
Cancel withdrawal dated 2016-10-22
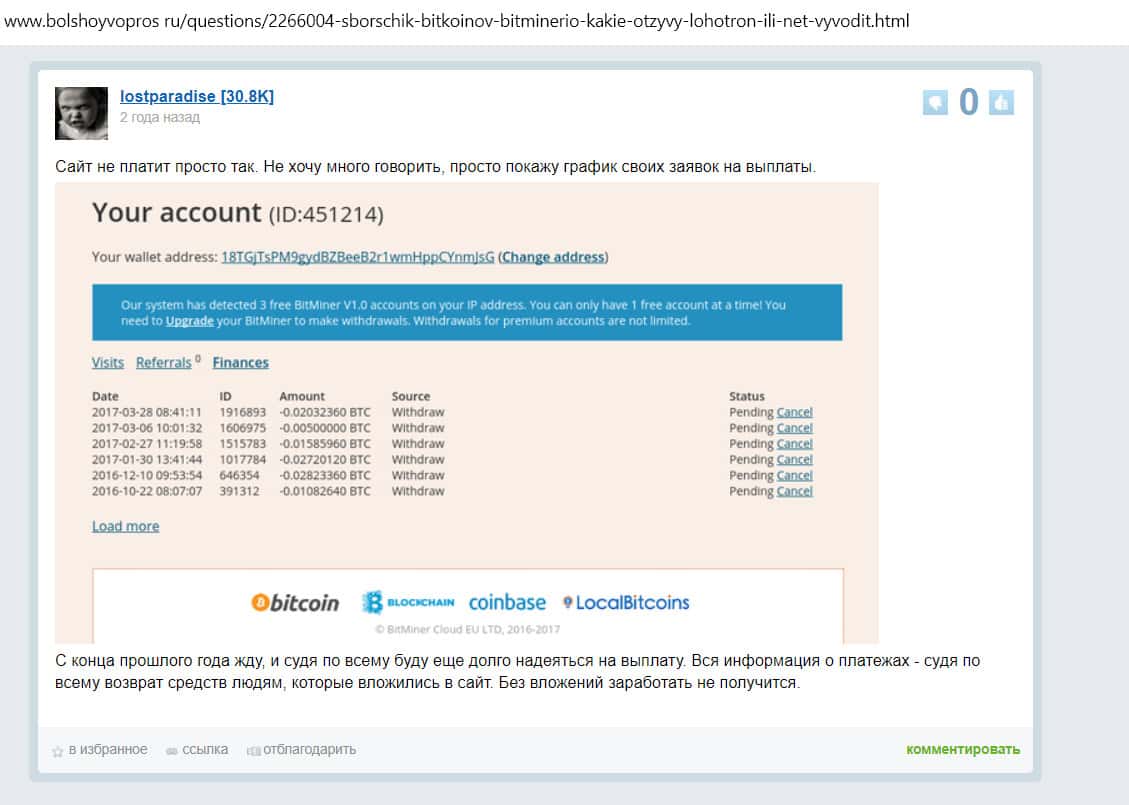click(x=794, y=492)
